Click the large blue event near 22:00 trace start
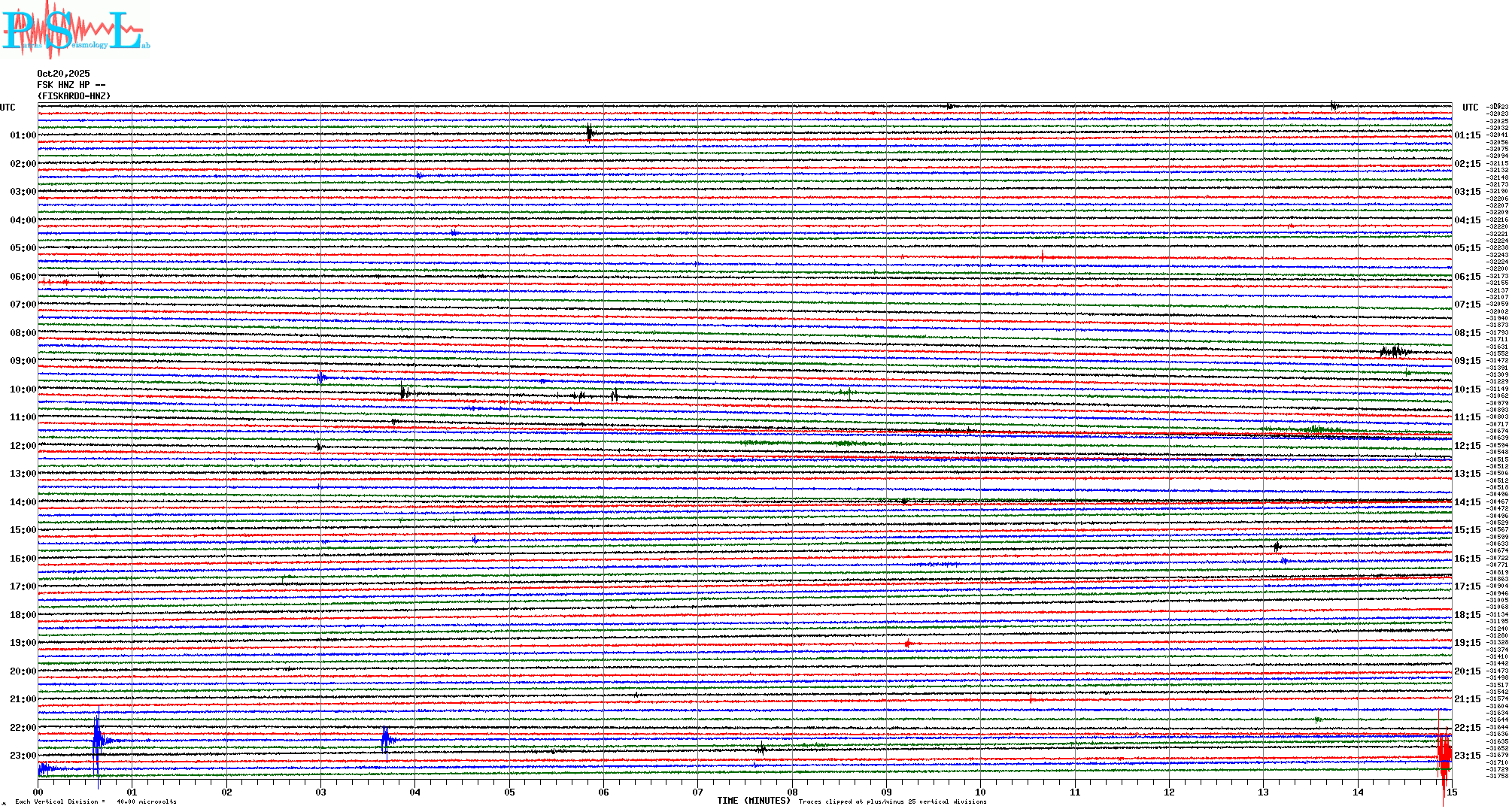This screenshot has width=1512, height=812. click(x=97, y=741)
